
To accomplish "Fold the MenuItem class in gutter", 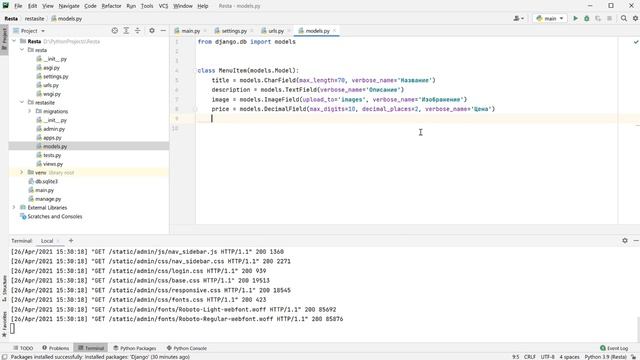I will point(195,71).
